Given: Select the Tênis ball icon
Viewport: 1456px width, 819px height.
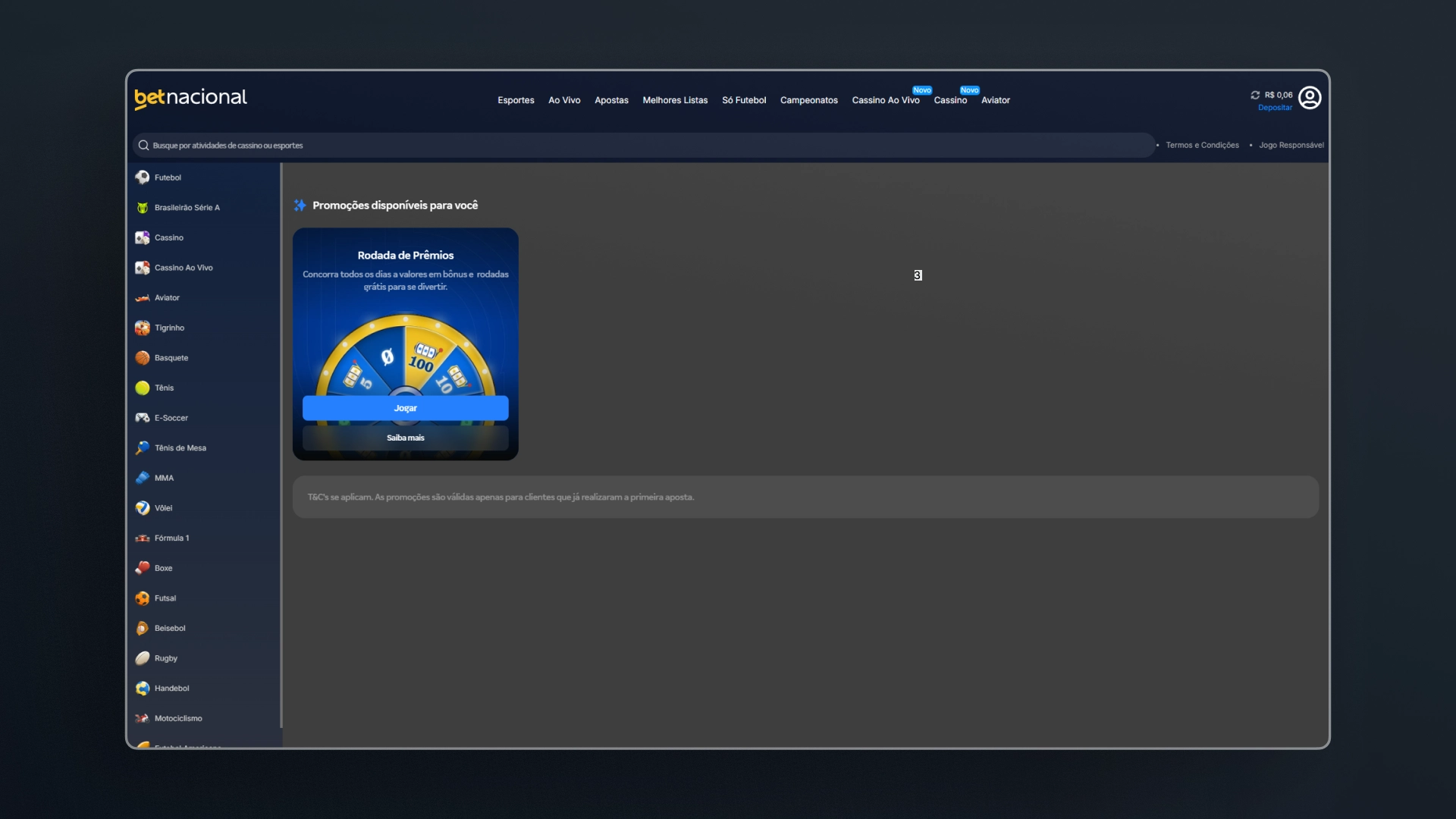Looking at the screenshot, I should tap(143, 388).
